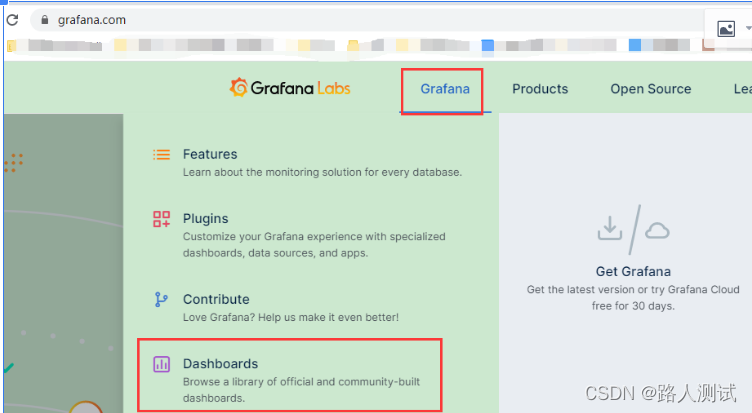This screenshot has height=413, width=752.
Task: Click the Features list icon
Action: coord(162,154)
